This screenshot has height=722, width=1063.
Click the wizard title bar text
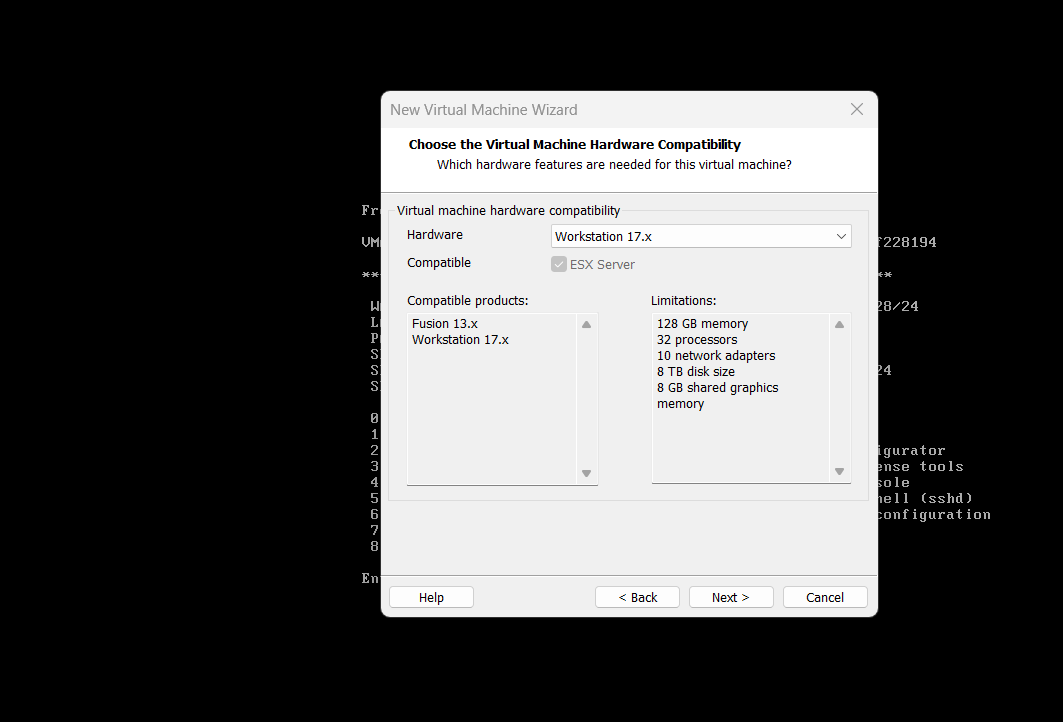484,110
